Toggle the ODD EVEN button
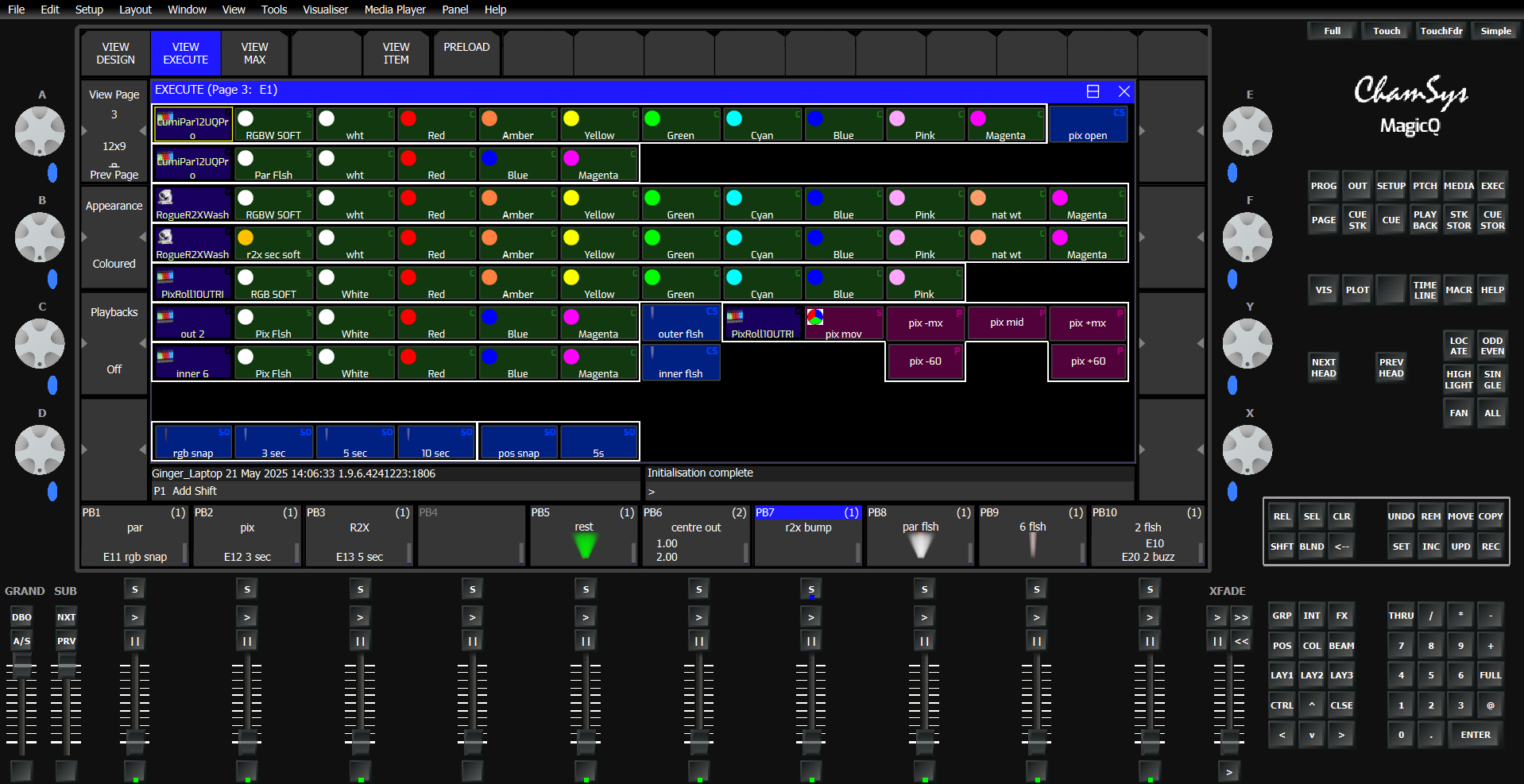Screen dimensions: 1524x784 coord(1492,346)
